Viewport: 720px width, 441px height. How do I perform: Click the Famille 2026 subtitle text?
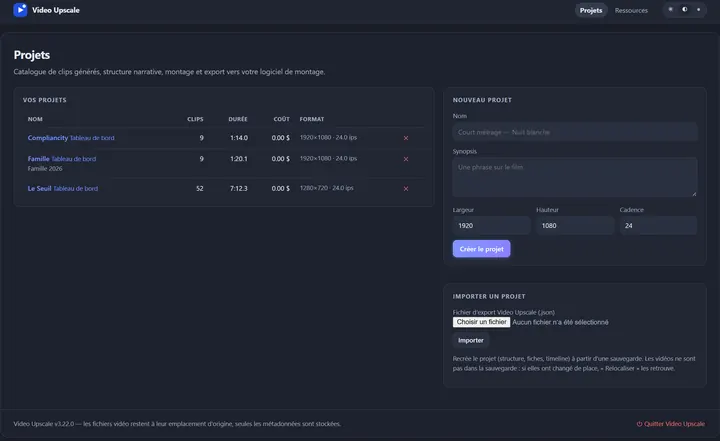[45, 169]
